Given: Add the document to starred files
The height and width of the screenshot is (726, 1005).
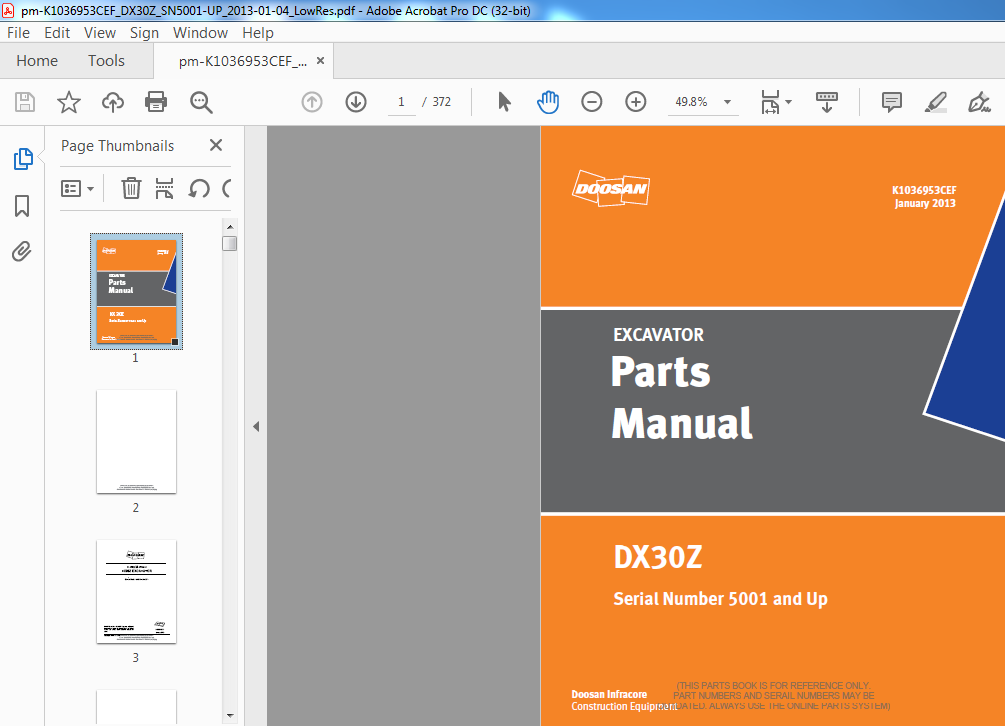Looking at the screenshot, I should coord(69,102).
